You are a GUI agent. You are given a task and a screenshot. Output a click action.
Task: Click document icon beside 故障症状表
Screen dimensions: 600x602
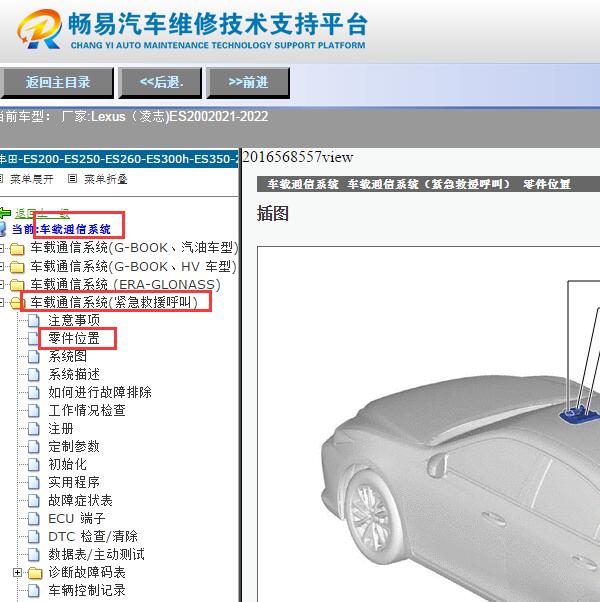[x=34, y=501]
